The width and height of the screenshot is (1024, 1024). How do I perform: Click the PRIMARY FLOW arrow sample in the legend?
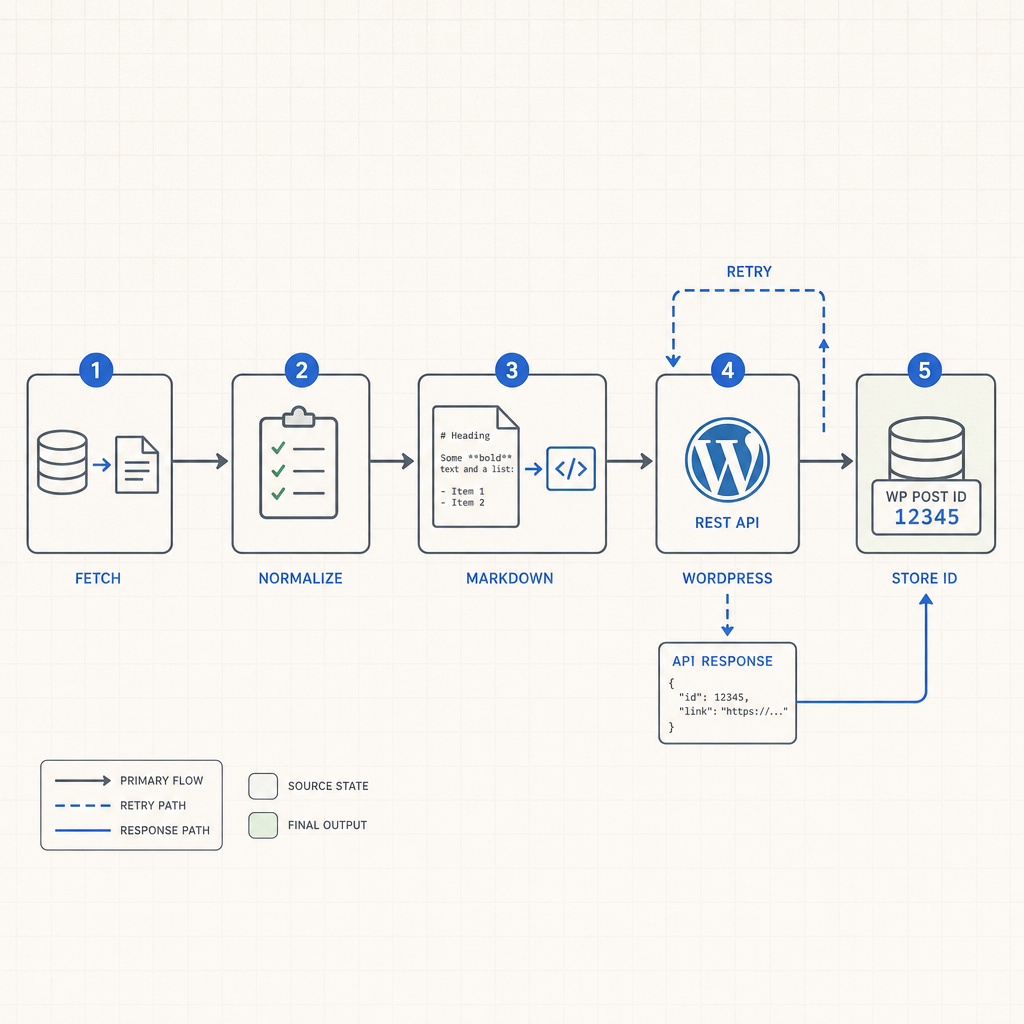tap(83, 780)
